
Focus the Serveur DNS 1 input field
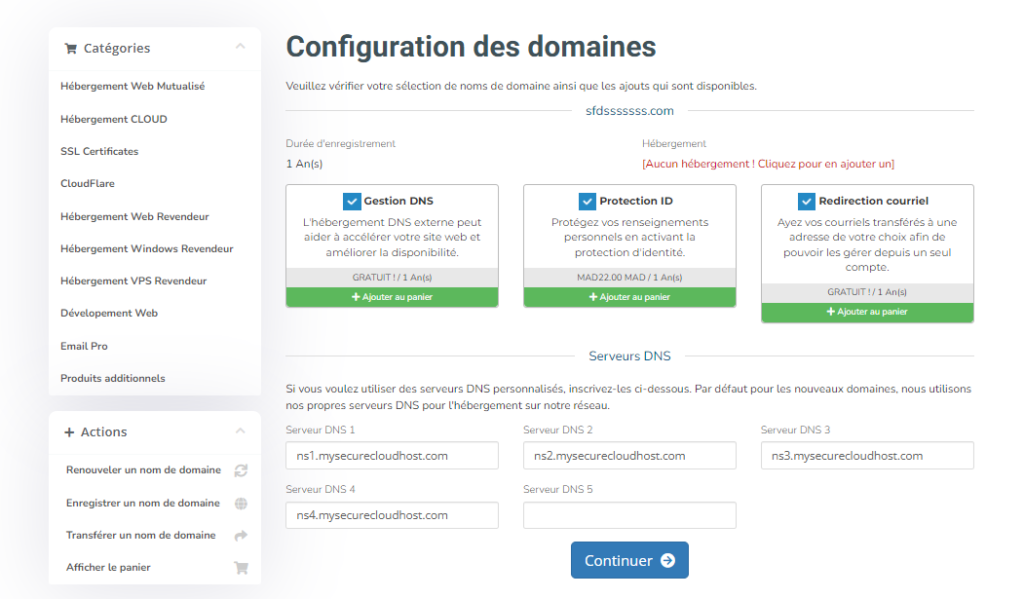pyautogui.click(x=392, y=456)
